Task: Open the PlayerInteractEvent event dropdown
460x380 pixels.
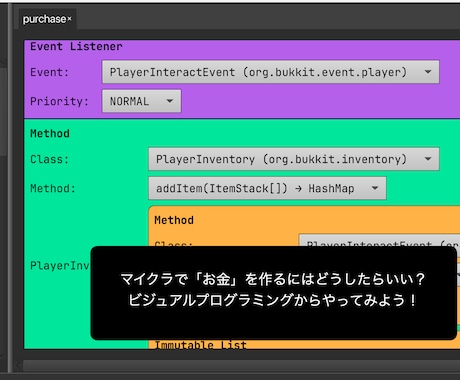Action: click(271, 72)
